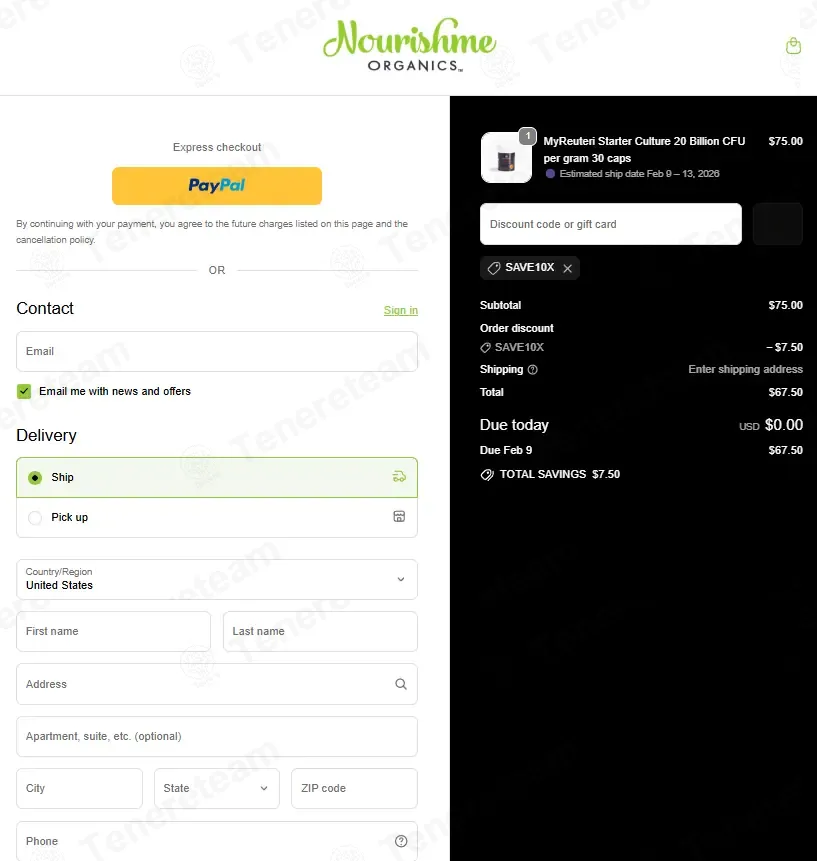Click the delivery truck icon in Ship row
The width and height of the screenshot is (817, 861).
tap(399, 477)
